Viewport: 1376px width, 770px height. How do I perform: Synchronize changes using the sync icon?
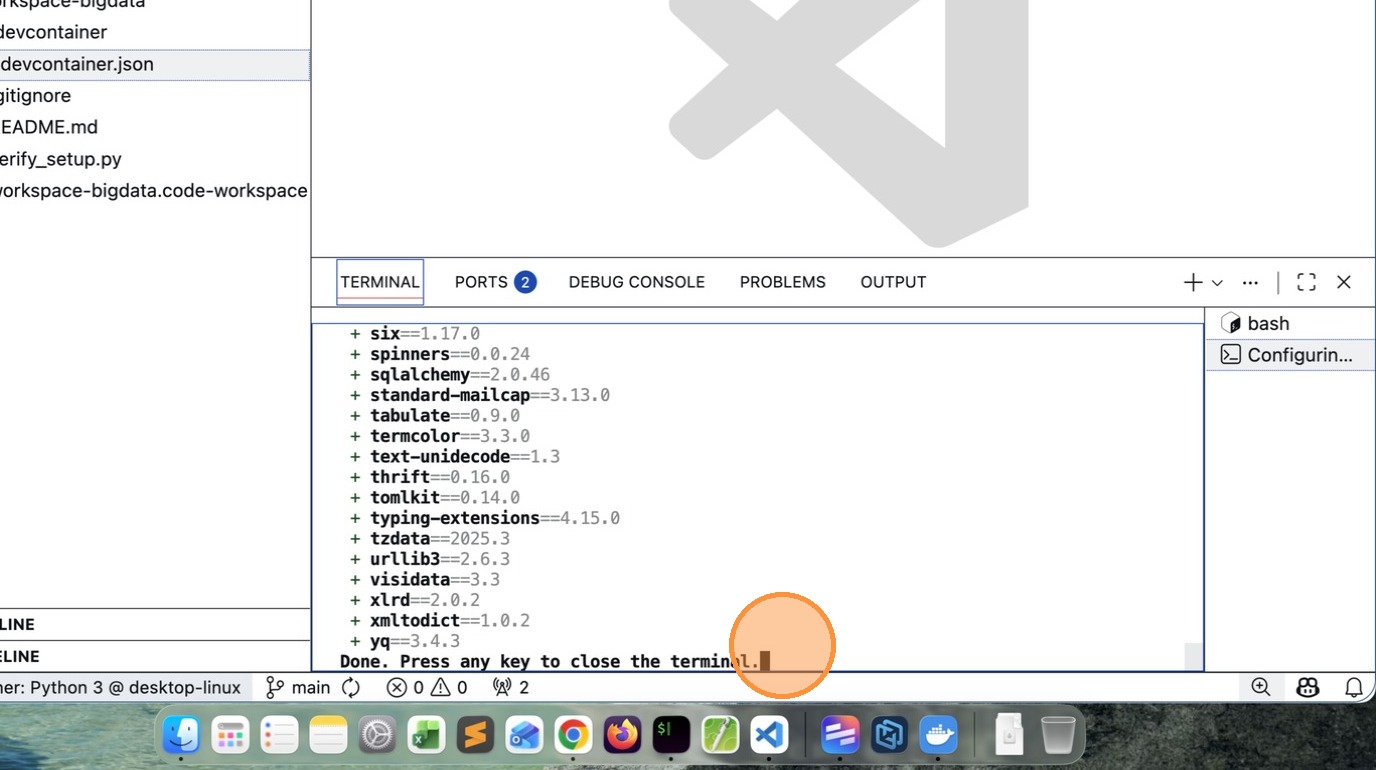click(351, 688)
